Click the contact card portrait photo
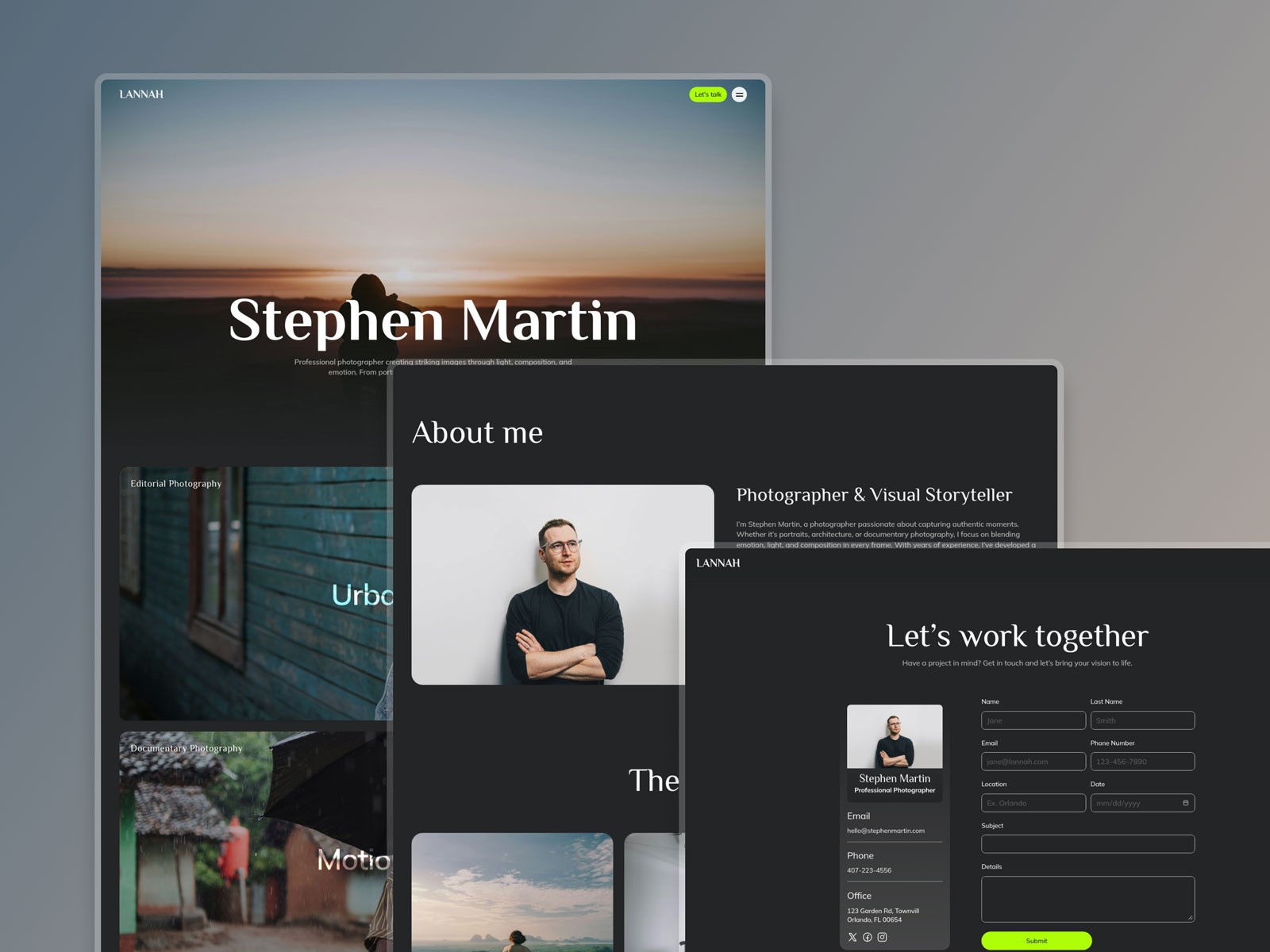This screenshot has width=1270, height=952. (x=895, y=736)
